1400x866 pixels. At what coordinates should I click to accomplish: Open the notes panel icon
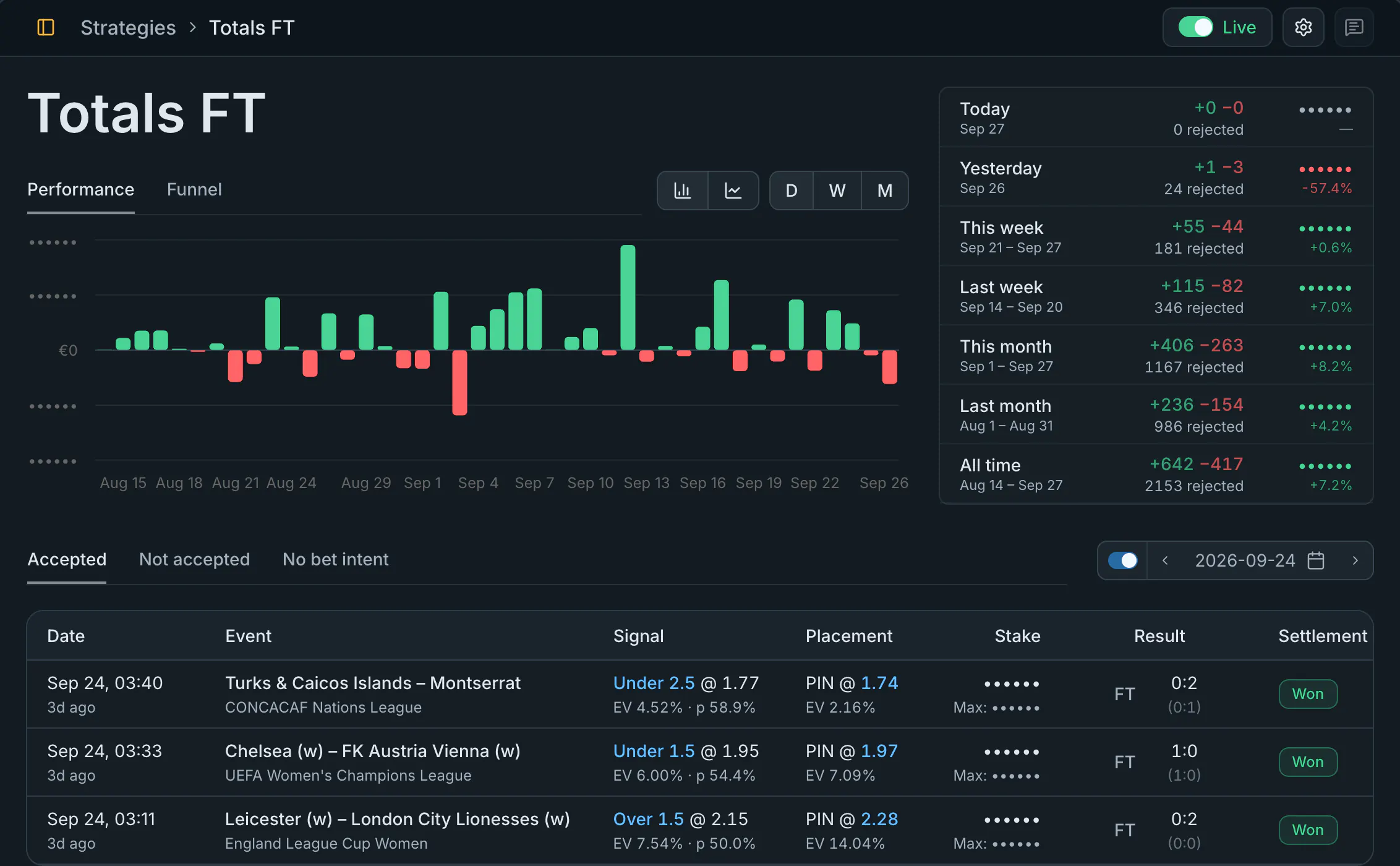coord(1354,27)
